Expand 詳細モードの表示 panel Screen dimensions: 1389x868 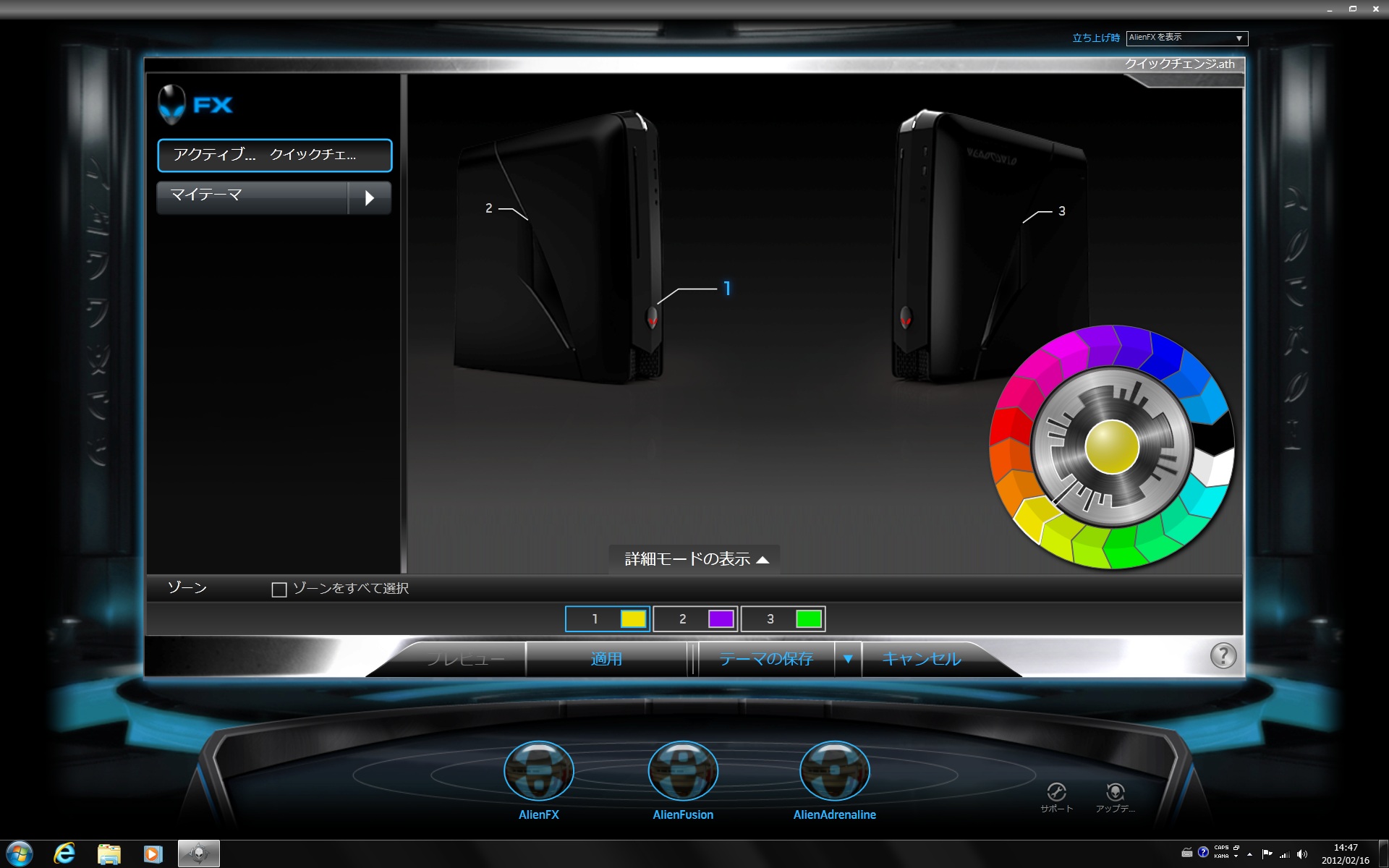coord(696,559)
